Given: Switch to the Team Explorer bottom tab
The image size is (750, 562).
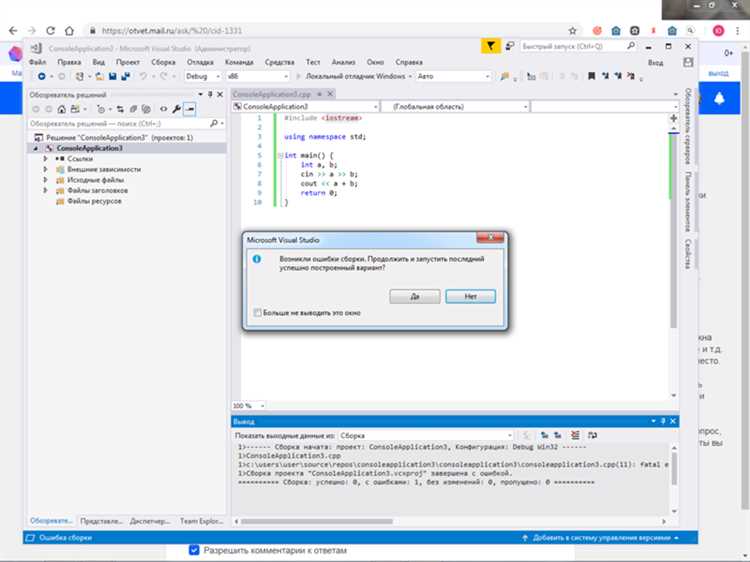Looking at the screenshot, I should point(201,521).
